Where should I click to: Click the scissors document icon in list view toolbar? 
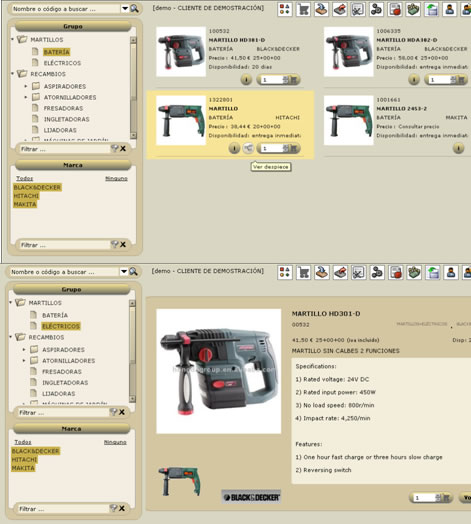pyautogui.click(x=358, y=9)
